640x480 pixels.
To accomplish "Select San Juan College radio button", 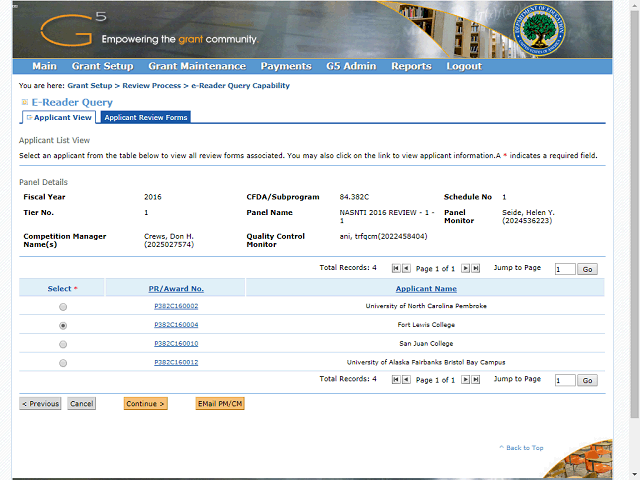I will [63, 344].
